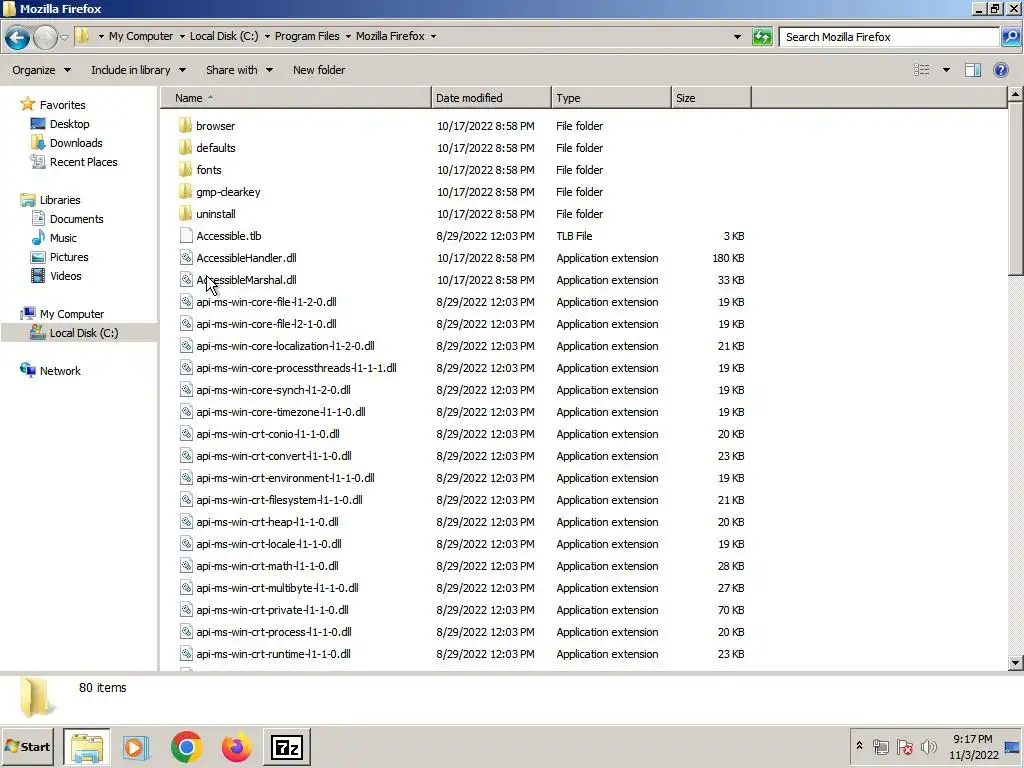Click the Change your view icon
This screenshot has height=768, width=1024.
[x=921, y=70]
